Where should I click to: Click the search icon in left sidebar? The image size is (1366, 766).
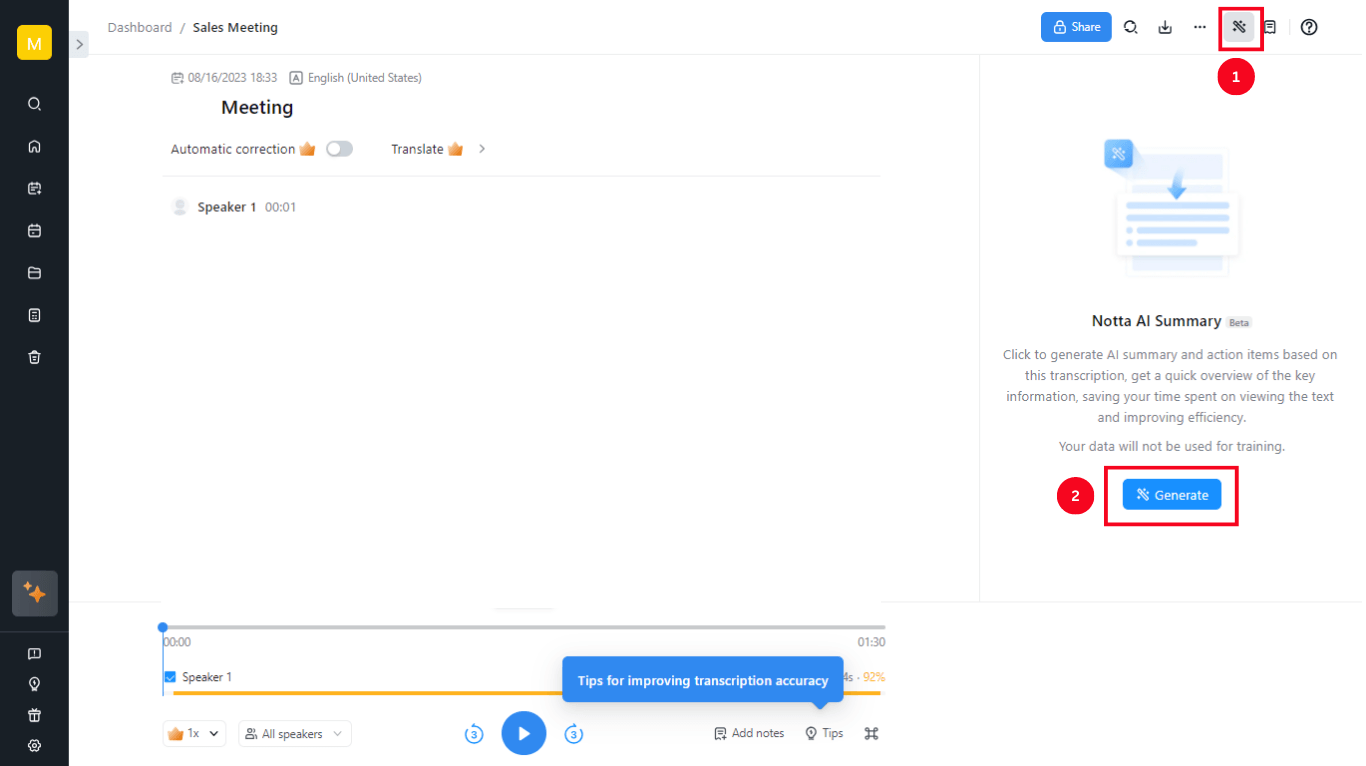[x=34, y=104]
